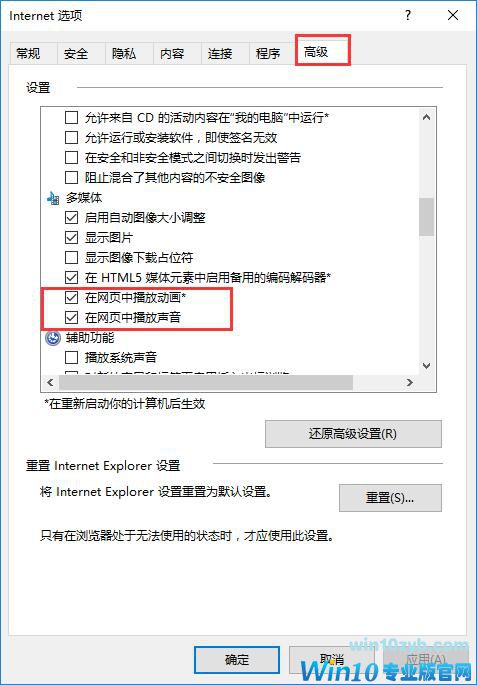477x685 pixels.
Task: Switch to the 安全 tab
Action: [76, 54]
